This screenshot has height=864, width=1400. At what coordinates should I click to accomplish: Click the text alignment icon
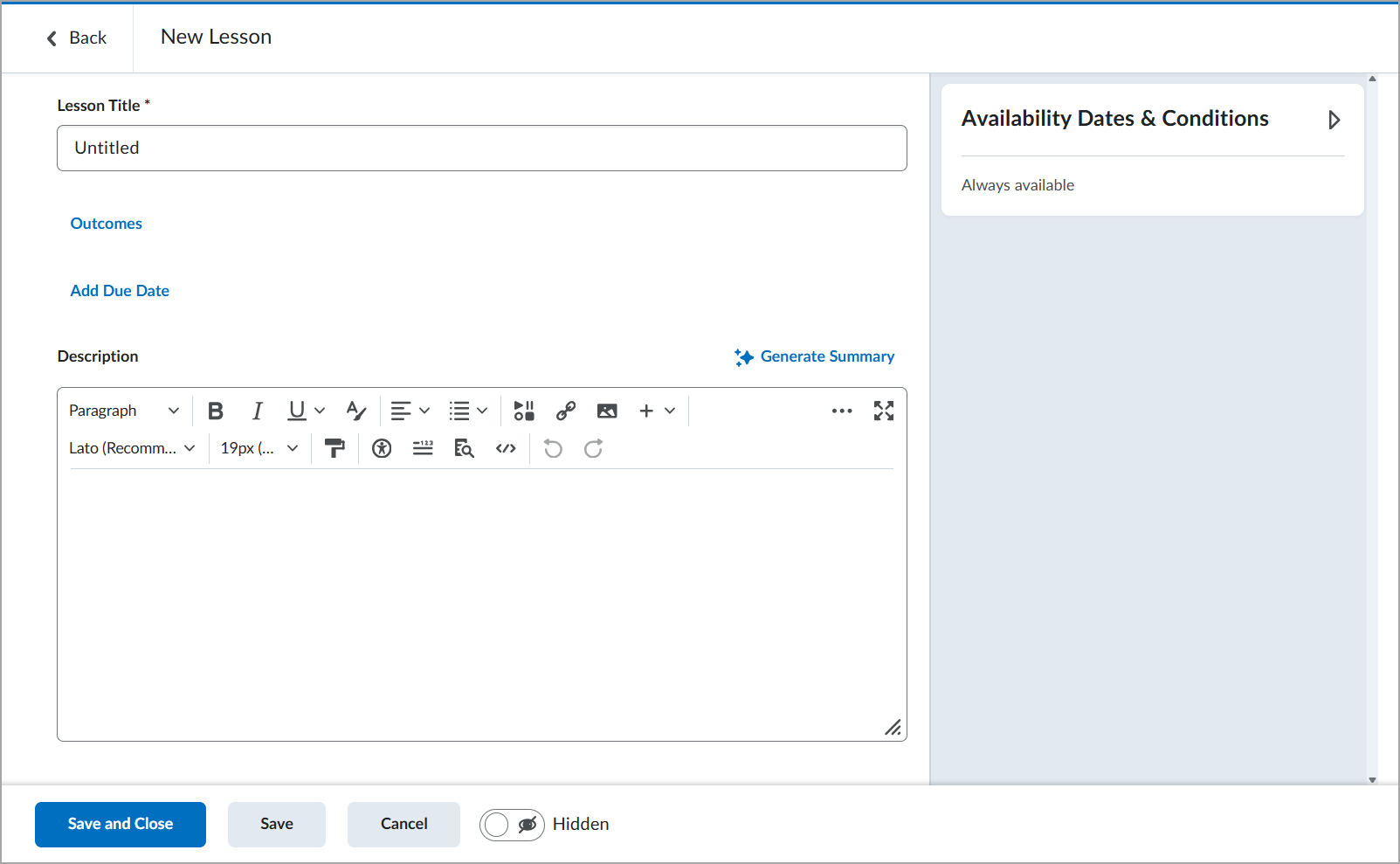pos(401,411)
